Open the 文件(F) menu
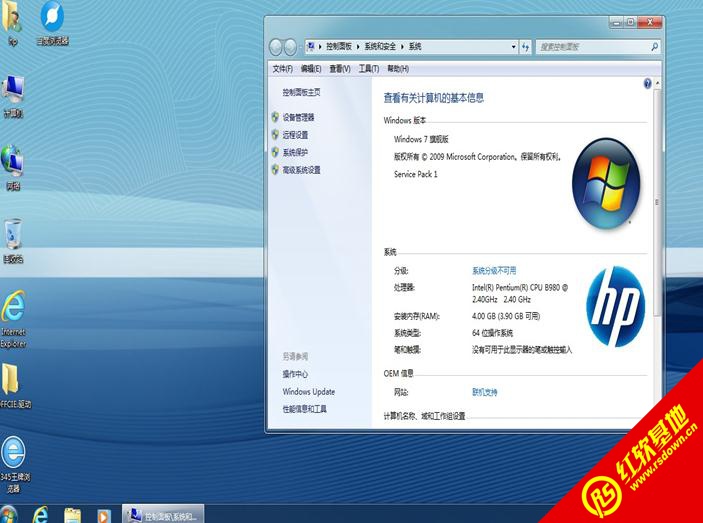Screen dimensions: 703x523 [x=282, y=69]
